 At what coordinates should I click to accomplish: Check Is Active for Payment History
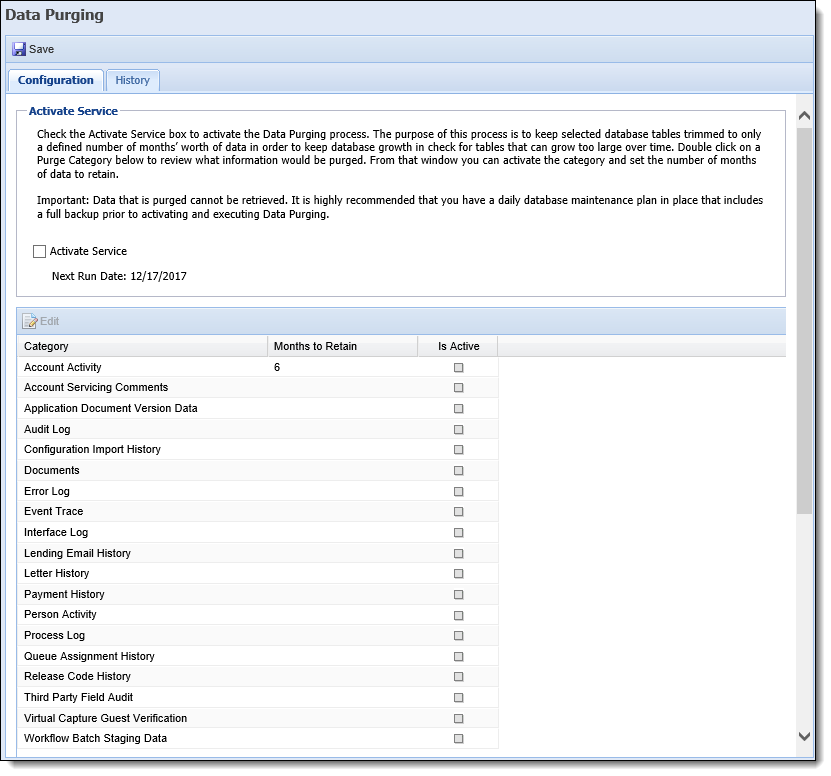pos(458,595)
